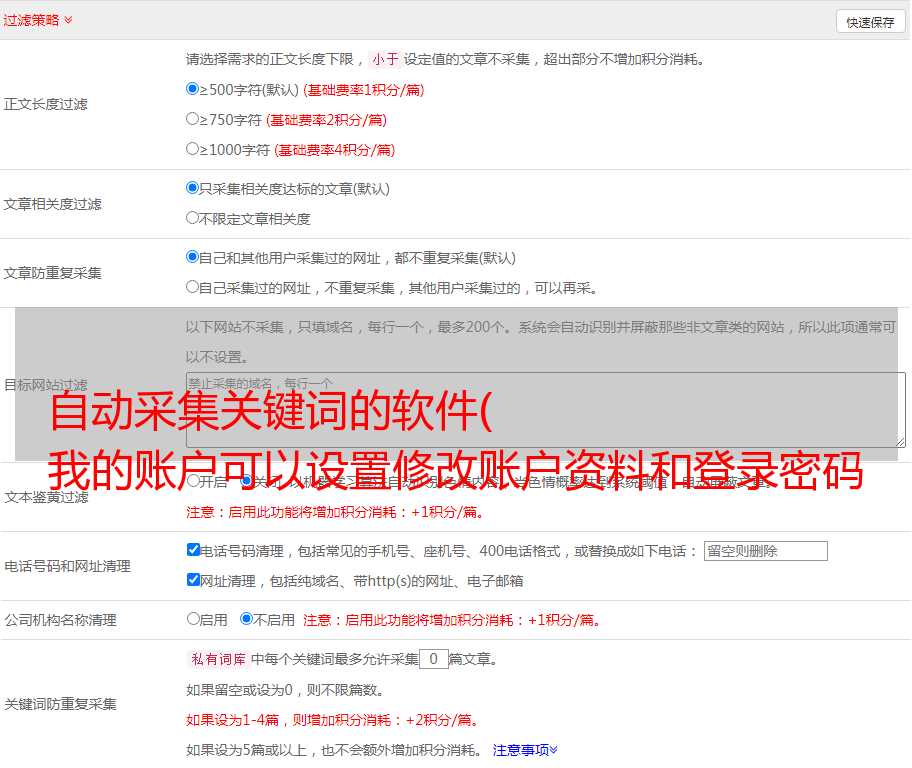
Task: Expand the 注意事项 notes link
Action: (x=525, y=749)
